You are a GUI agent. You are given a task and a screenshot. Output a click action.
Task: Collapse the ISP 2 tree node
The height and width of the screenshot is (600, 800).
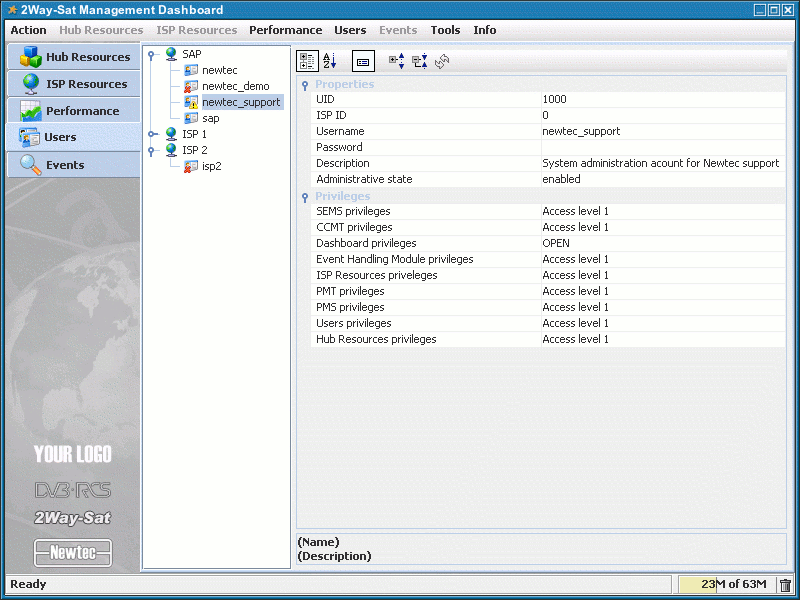click(151, 151)
